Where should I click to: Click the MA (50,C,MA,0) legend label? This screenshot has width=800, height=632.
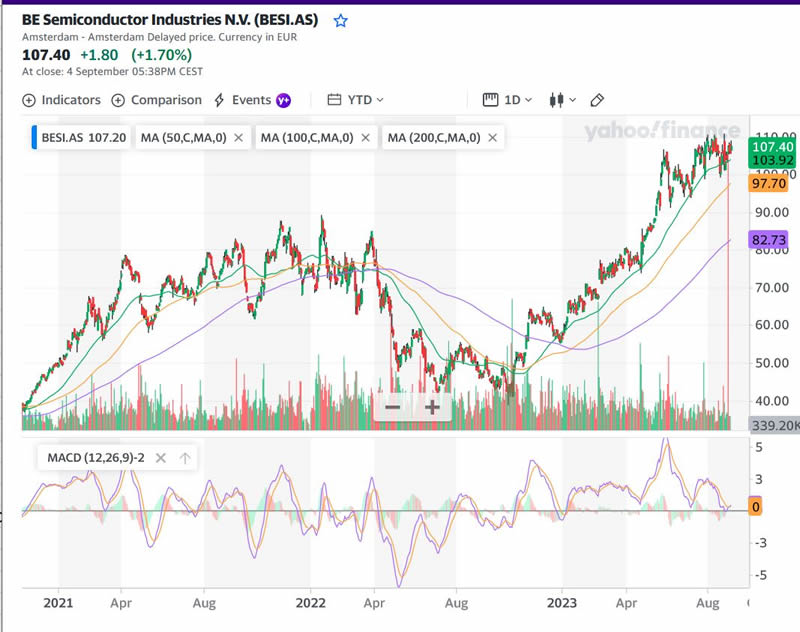coord(183,138)
